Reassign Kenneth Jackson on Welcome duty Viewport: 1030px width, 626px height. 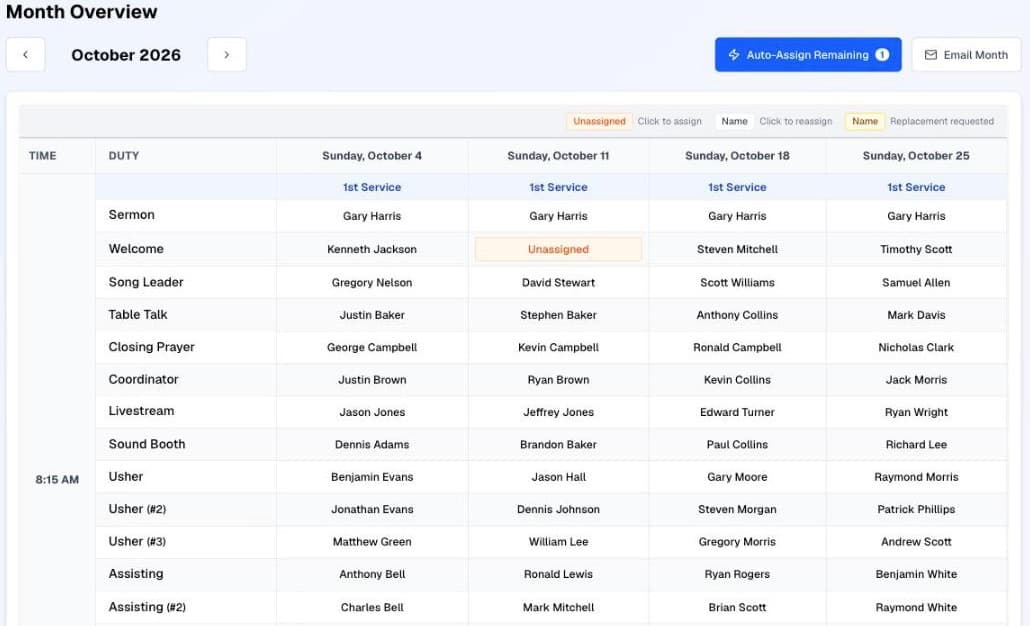click(372, 250)
